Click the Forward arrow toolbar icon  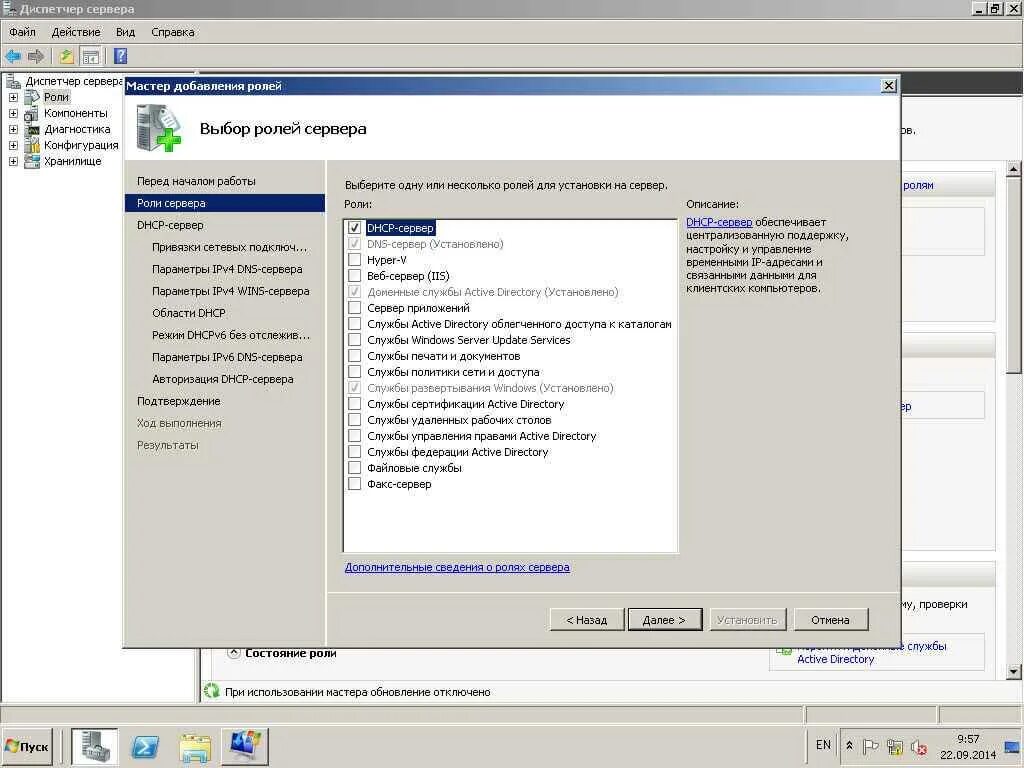(36, 57)
